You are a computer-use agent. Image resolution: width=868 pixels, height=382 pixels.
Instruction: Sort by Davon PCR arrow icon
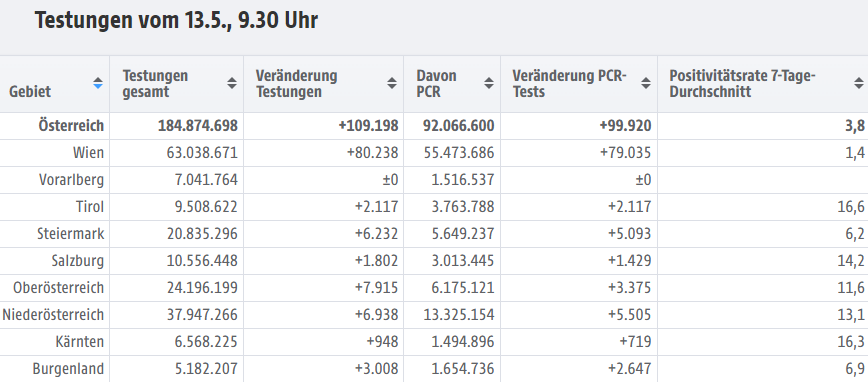(489, 83)
